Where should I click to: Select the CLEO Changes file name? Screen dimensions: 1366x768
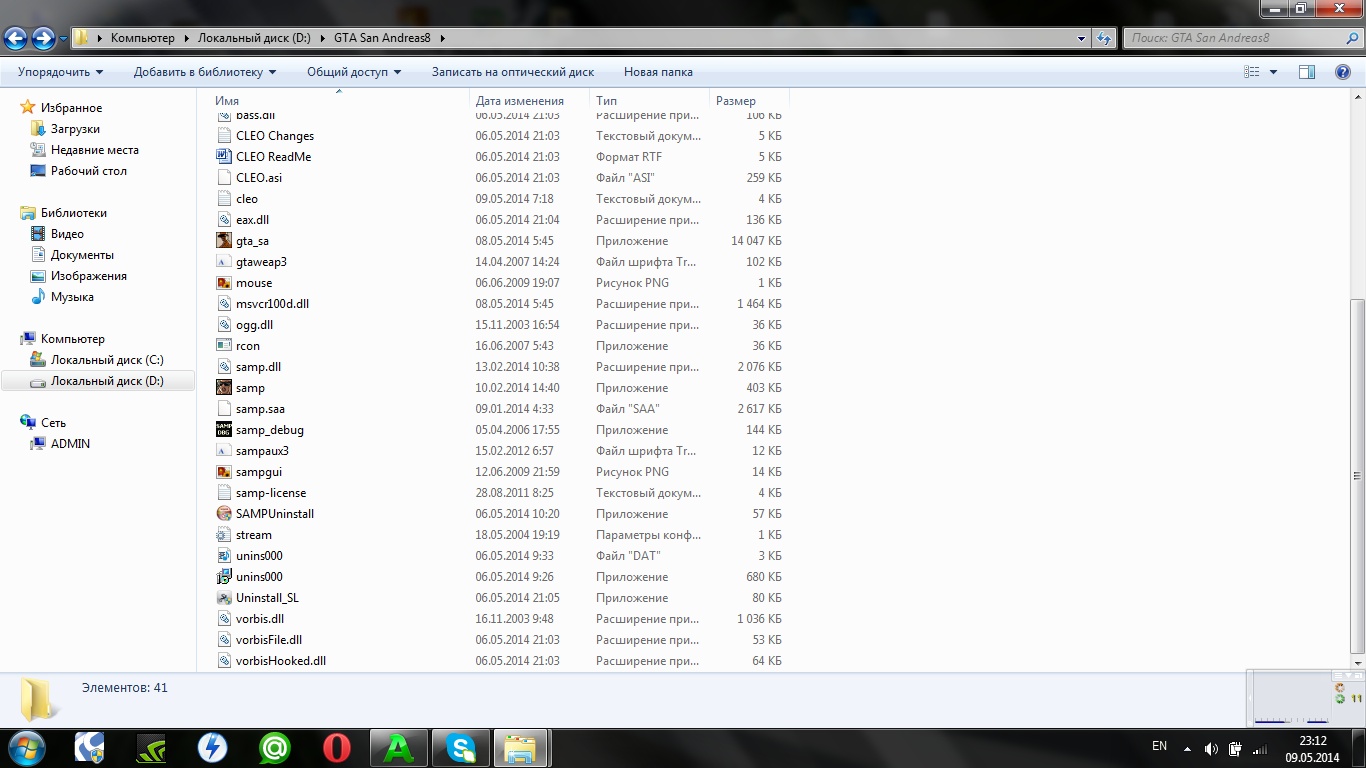(x=275, y=136)
